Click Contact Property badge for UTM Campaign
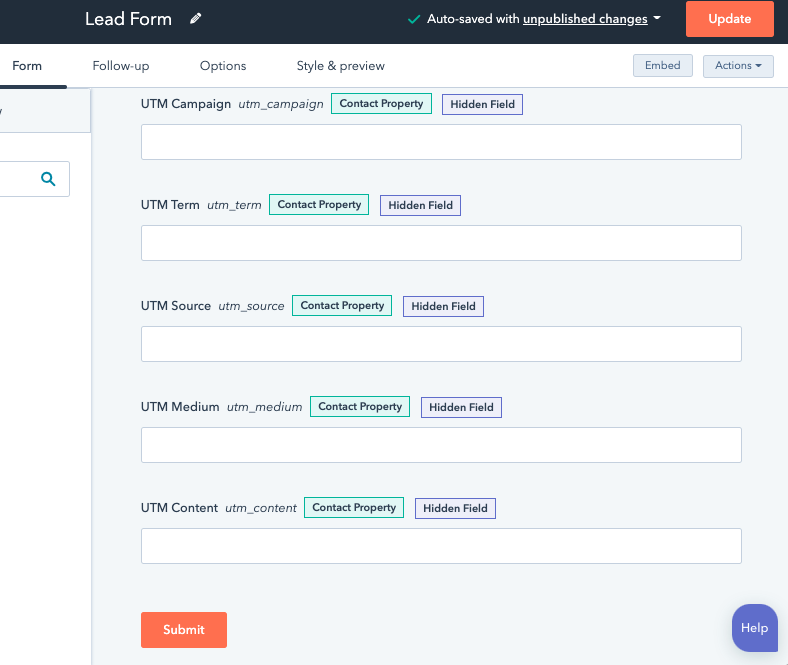This screenshot has width=788, height=665. pos(381,104)
